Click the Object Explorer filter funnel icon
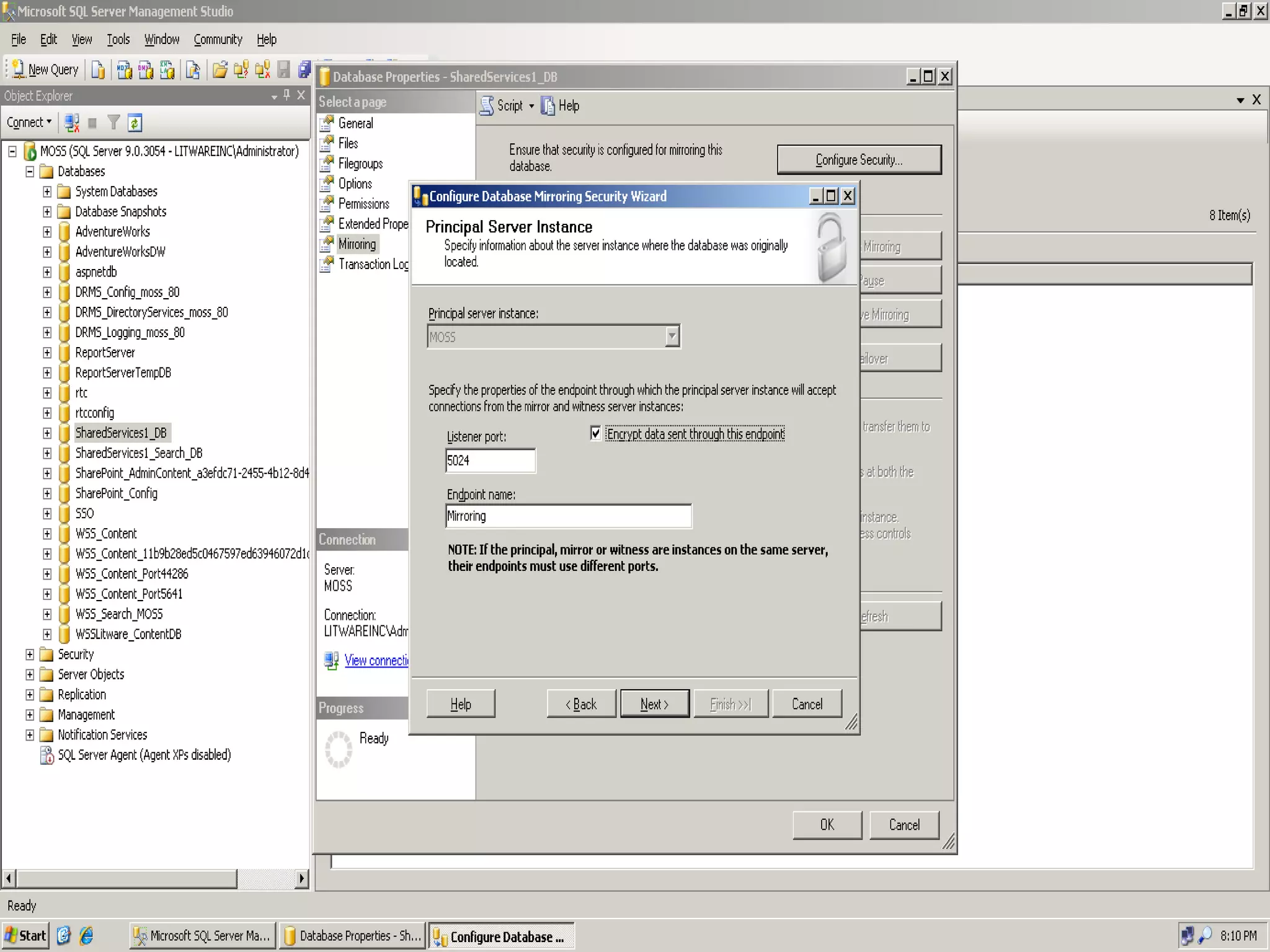Viewport: 1270px width, 952px height. 113,123
